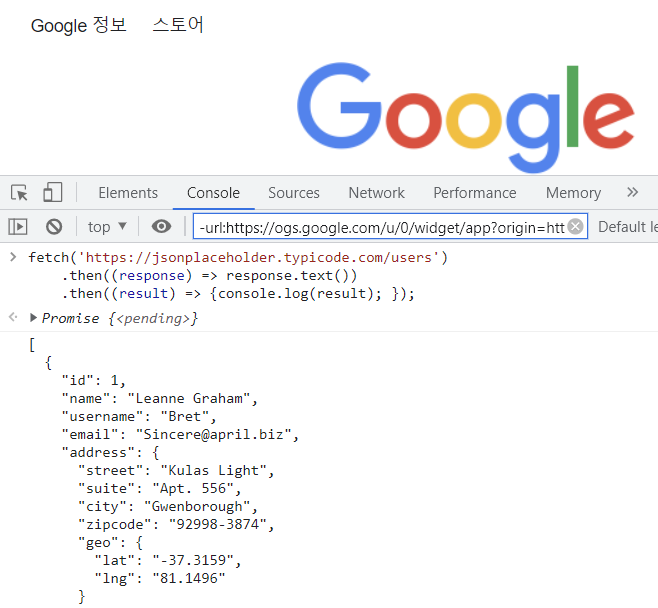Image resolution: width=658 pixels, height=608 pixels.
Task: Open the Performance tab
Action: [x=475, y=193]
